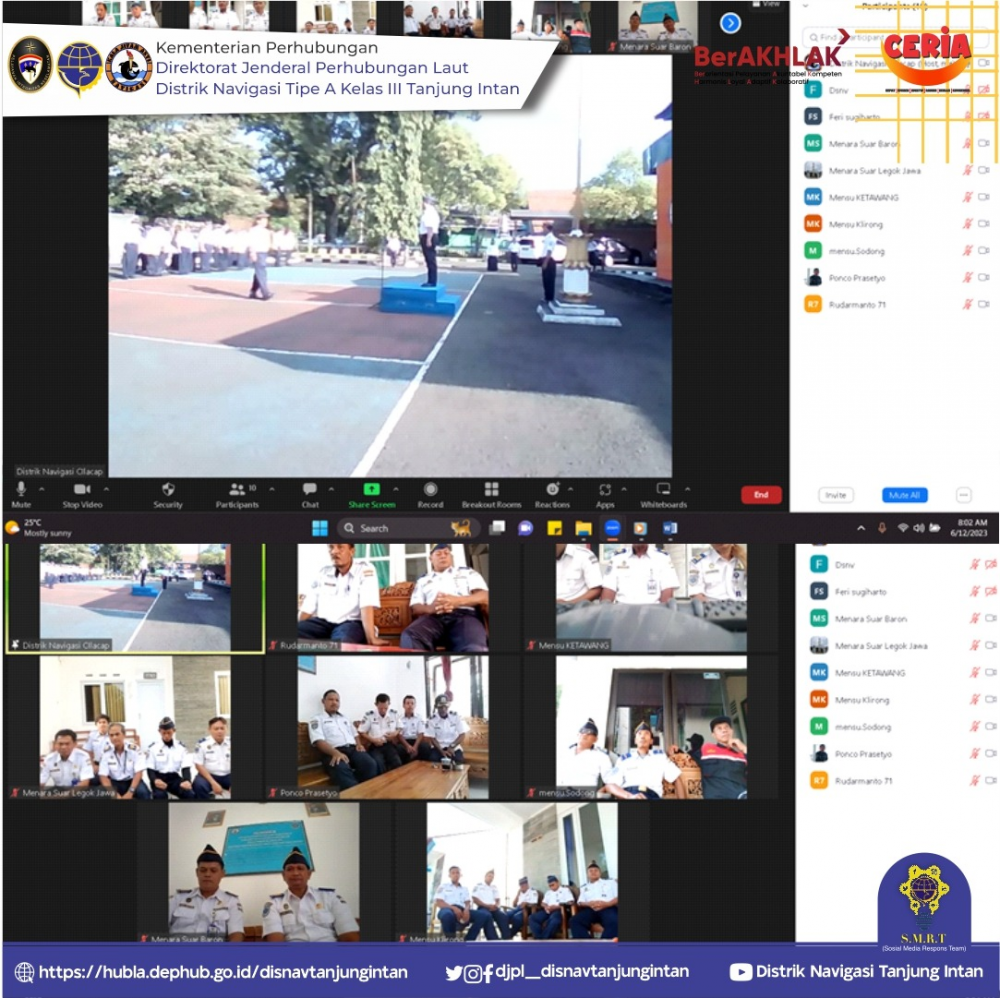
Task: Toggle video for Mensu KETAWANG participant
Action: (x=984, y=197)
